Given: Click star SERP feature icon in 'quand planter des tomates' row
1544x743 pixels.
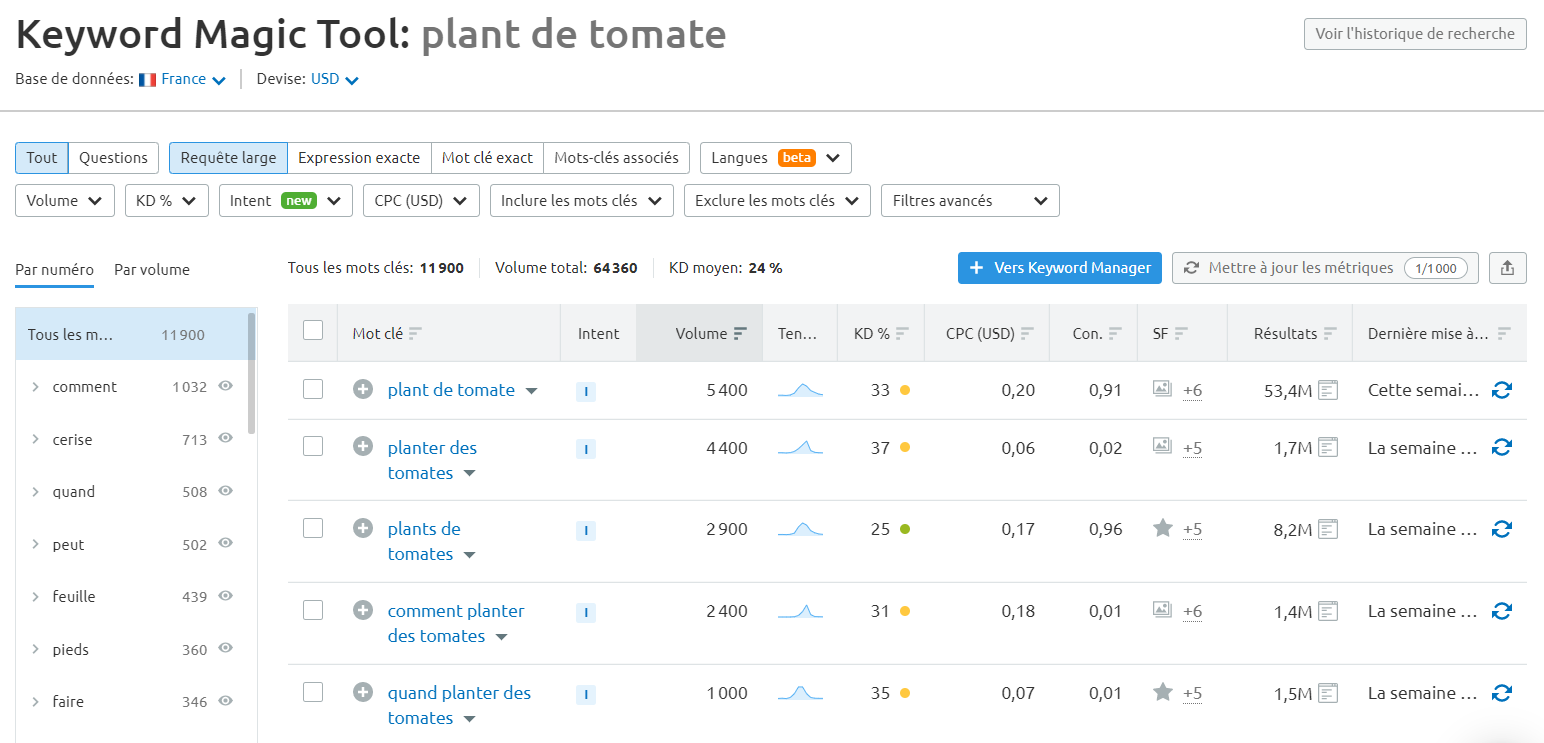Looking at the screenshot, I should click(x=1162, y=692).
